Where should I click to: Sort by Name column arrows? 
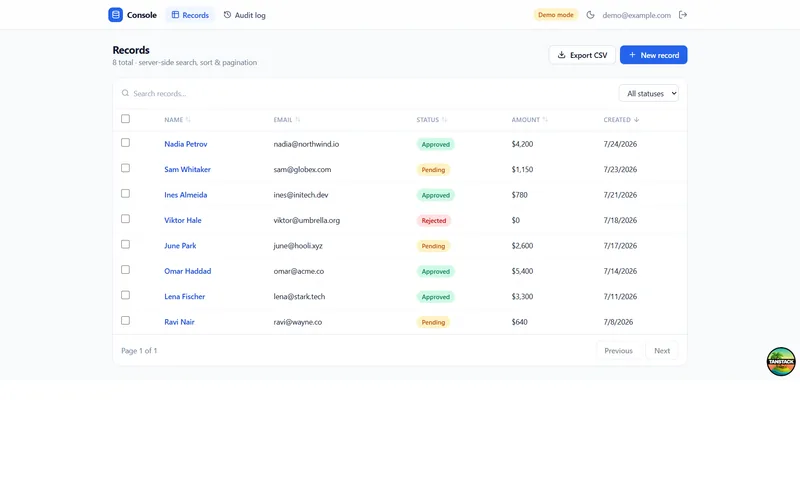tap(188, 119)
